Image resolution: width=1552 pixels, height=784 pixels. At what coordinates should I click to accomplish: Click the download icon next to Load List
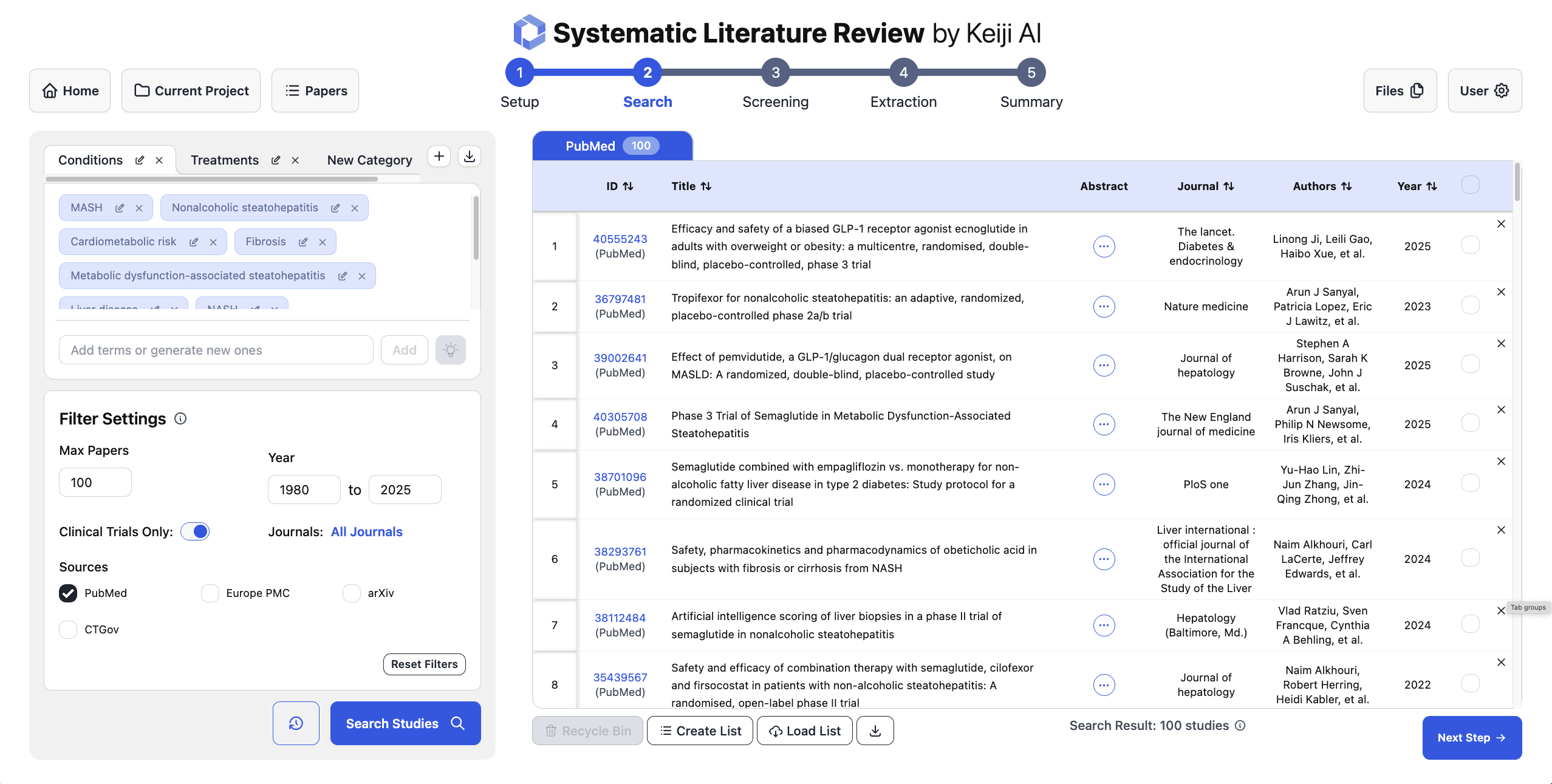pyautogui.click(x=875, y=731)
